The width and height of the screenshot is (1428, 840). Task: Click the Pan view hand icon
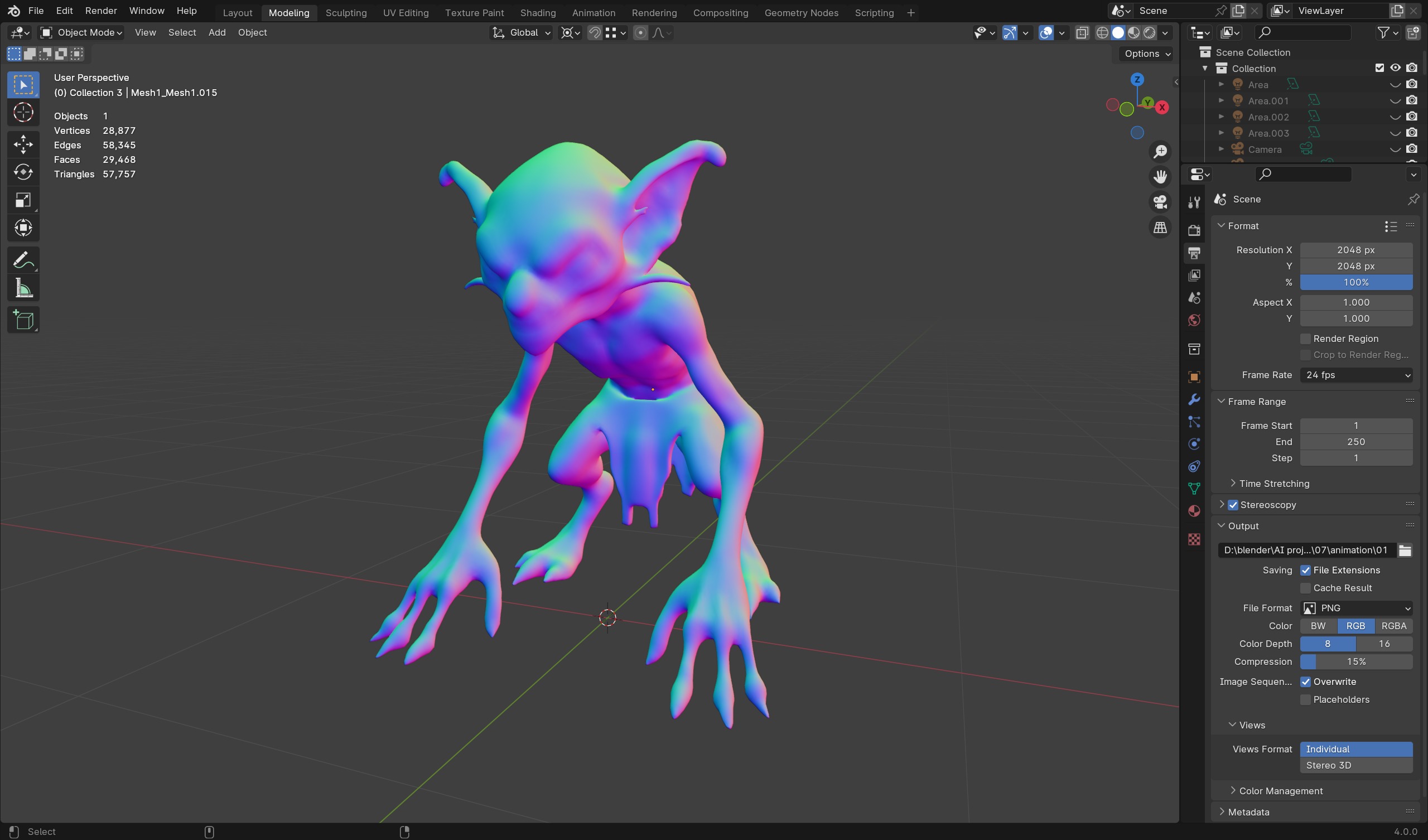[x=1160, y=177]
